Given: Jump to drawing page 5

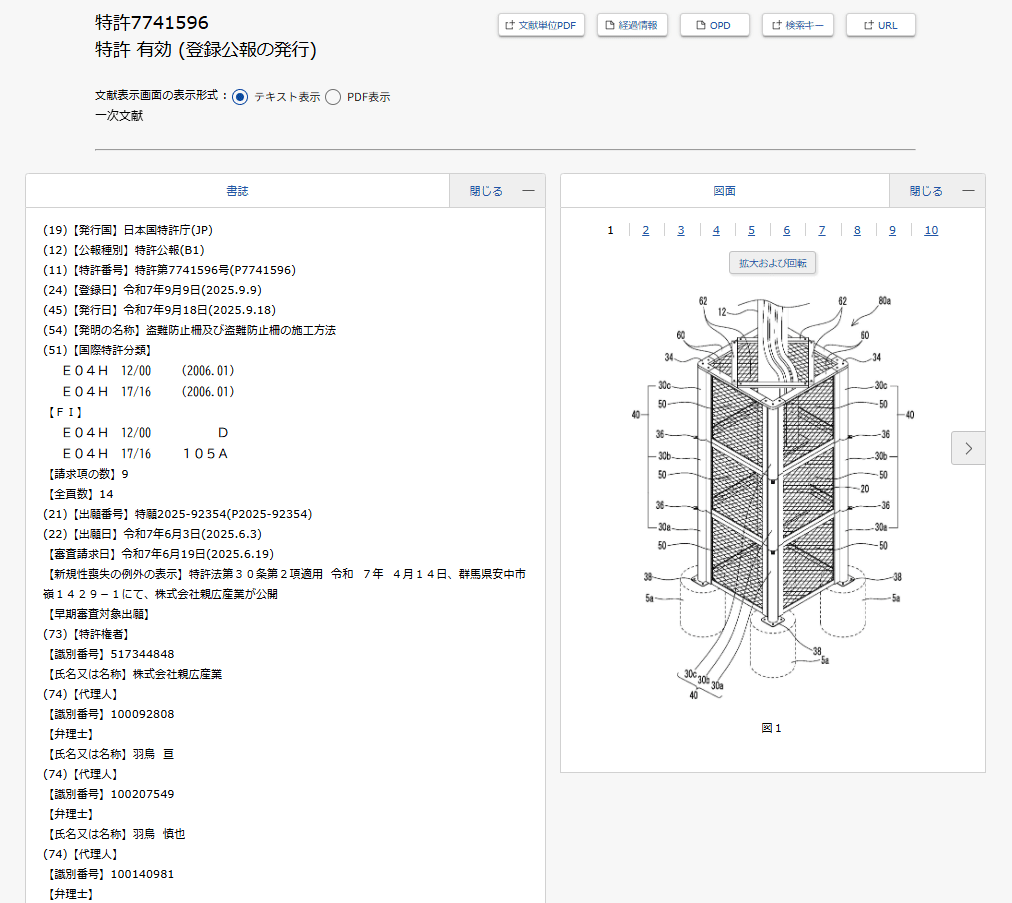Looking at the screenshot, I should [x=751, y=230].
